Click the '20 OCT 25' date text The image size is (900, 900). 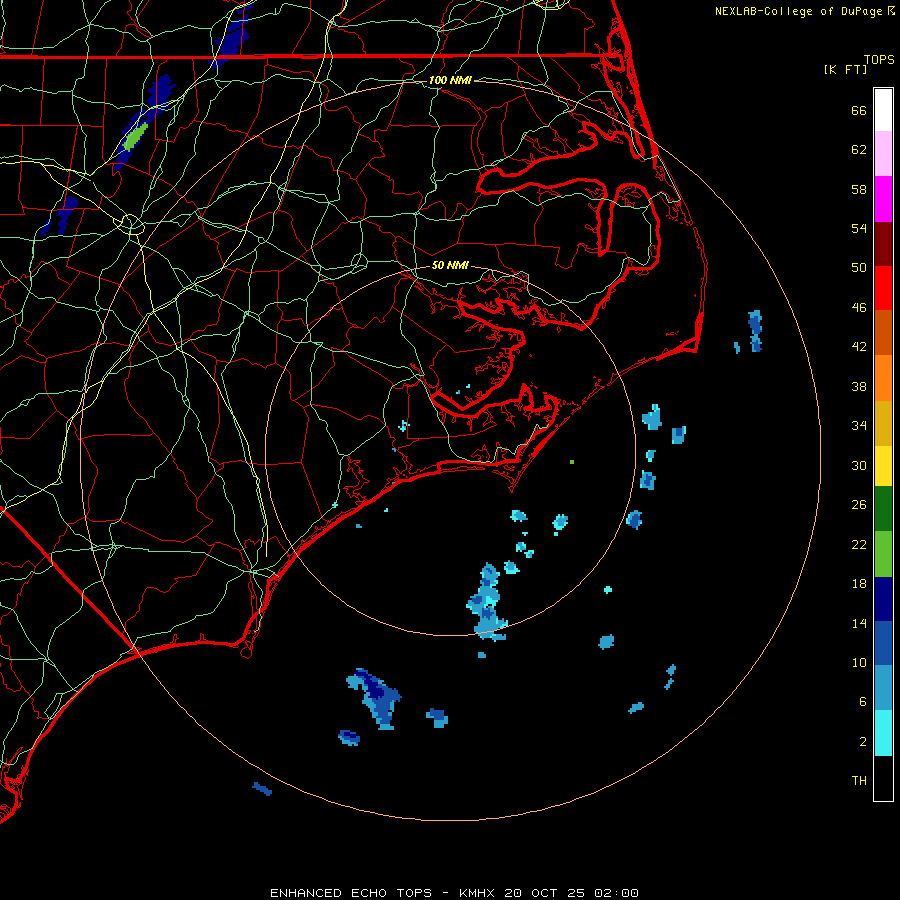click(544, 893)
